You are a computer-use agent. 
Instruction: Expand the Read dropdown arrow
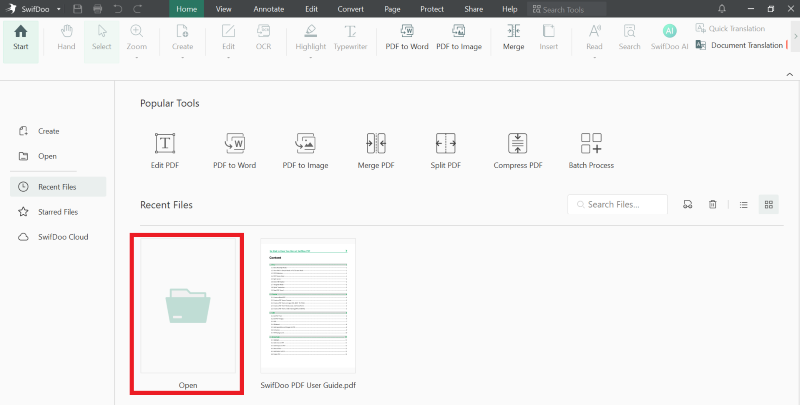pos(594,58)
